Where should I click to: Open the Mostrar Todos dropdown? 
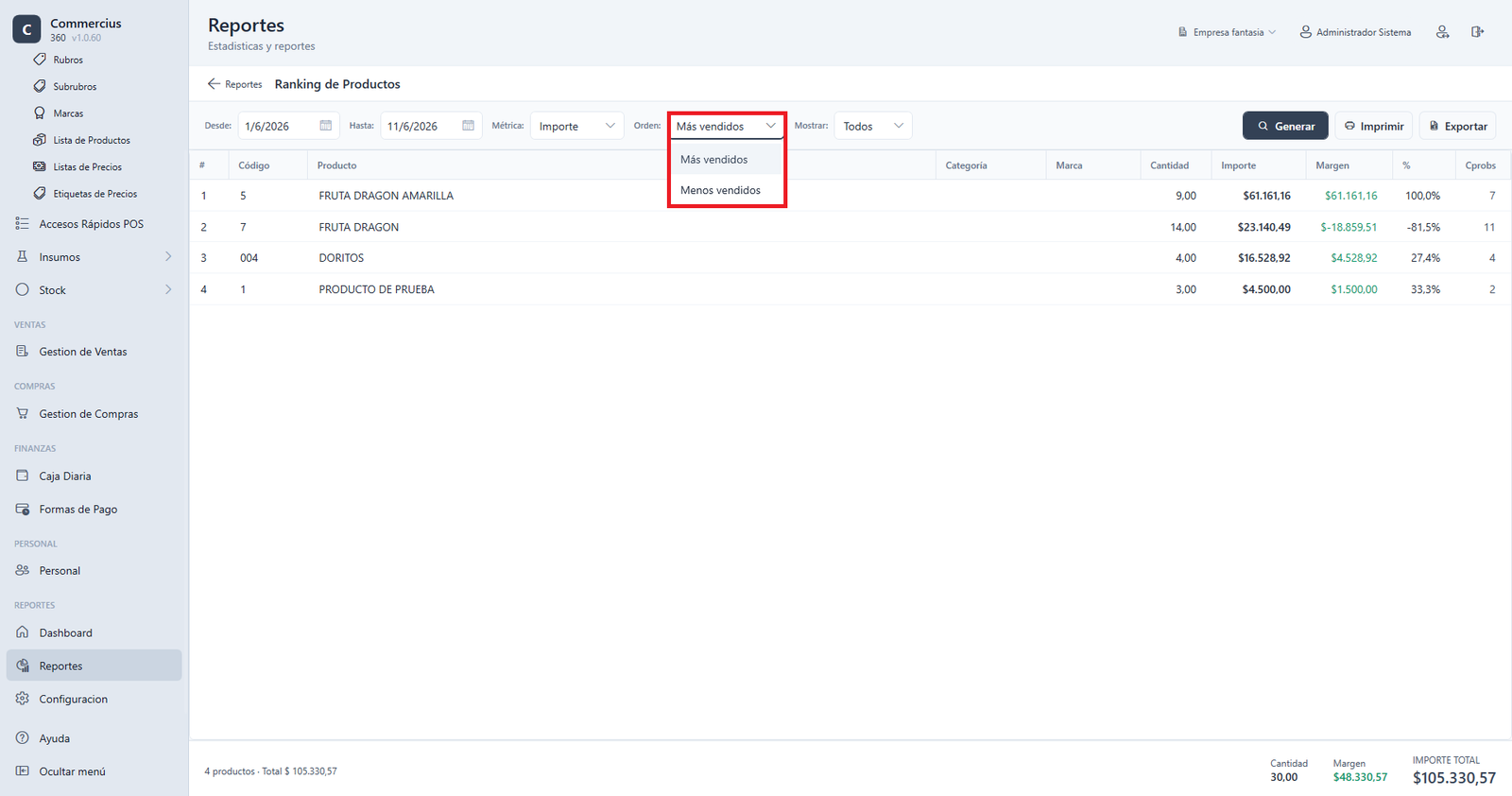[873, 126]
